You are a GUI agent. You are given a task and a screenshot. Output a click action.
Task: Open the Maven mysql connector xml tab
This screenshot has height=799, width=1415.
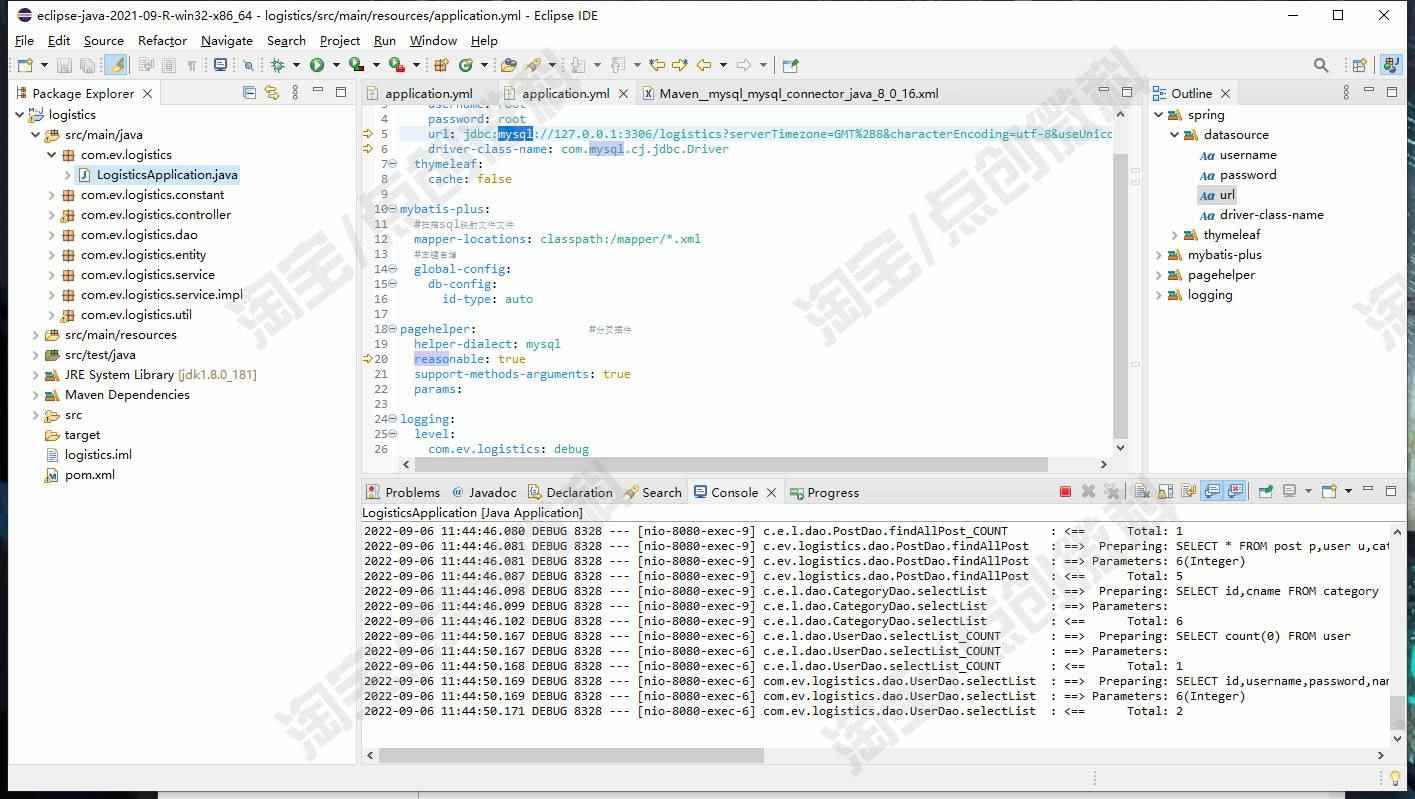790,93
